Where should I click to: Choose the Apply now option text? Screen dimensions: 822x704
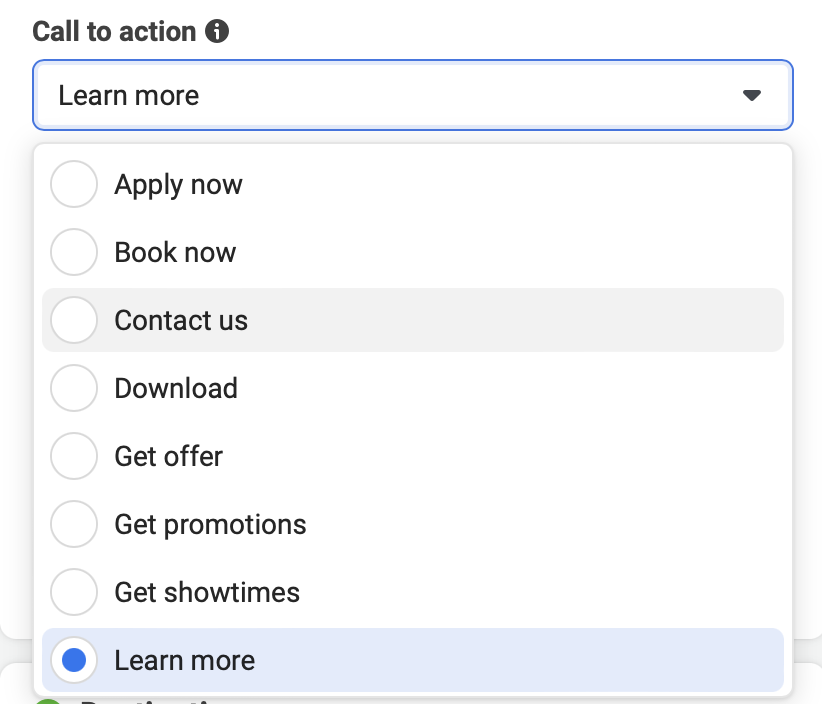point(178,185)
